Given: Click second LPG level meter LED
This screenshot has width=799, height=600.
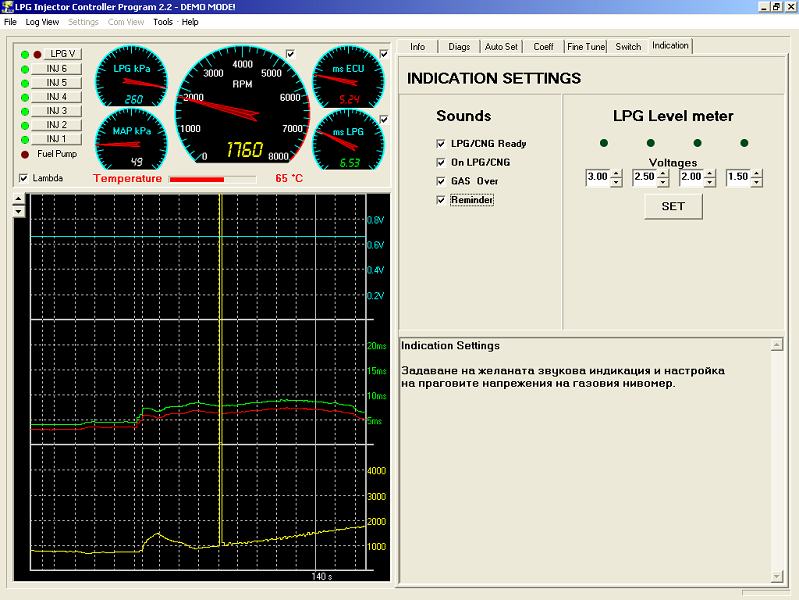Looking at the screenshot, I should point(651,143).
